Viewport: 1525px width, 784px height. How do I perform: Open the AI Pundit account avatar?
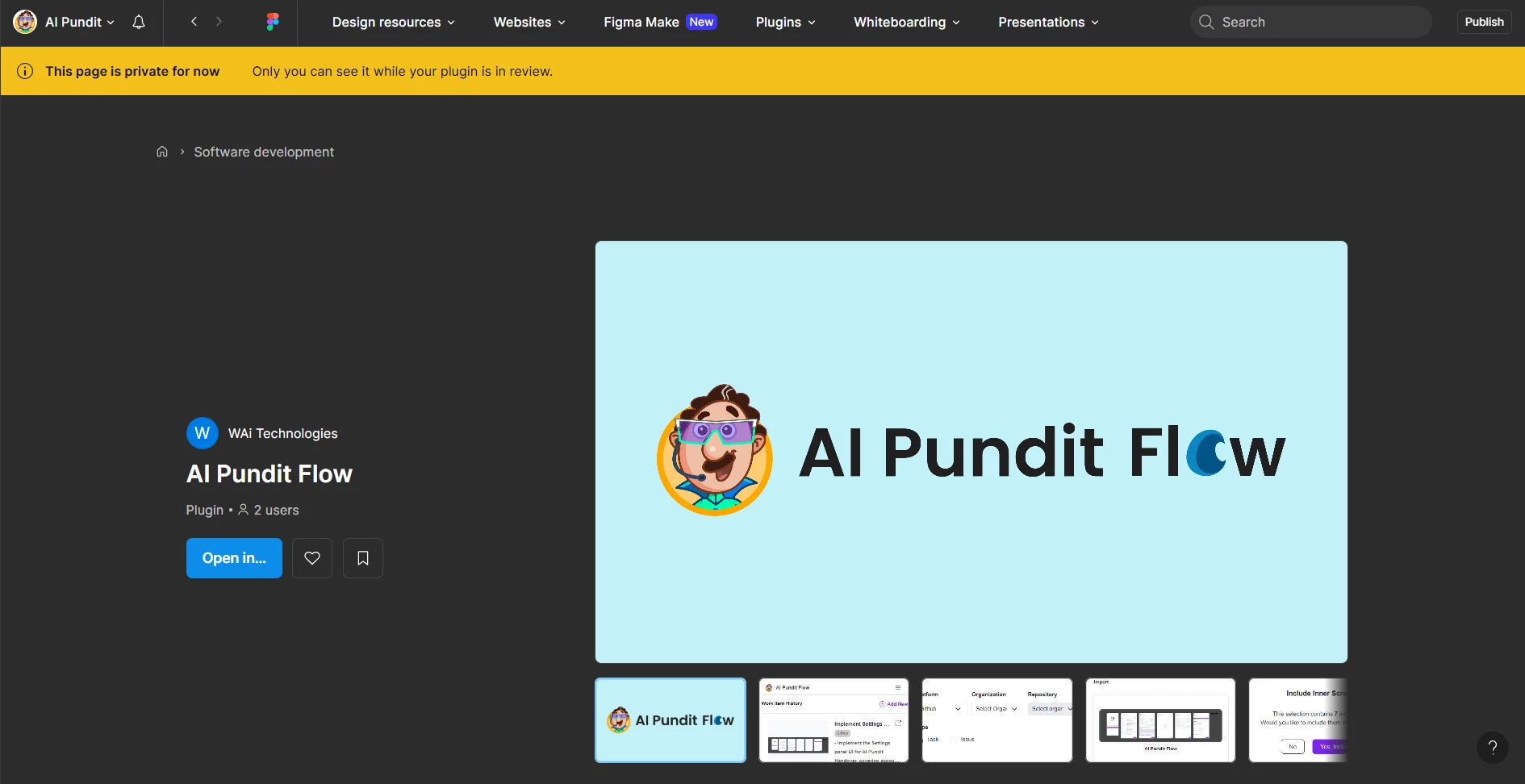[x=25, y=22]
